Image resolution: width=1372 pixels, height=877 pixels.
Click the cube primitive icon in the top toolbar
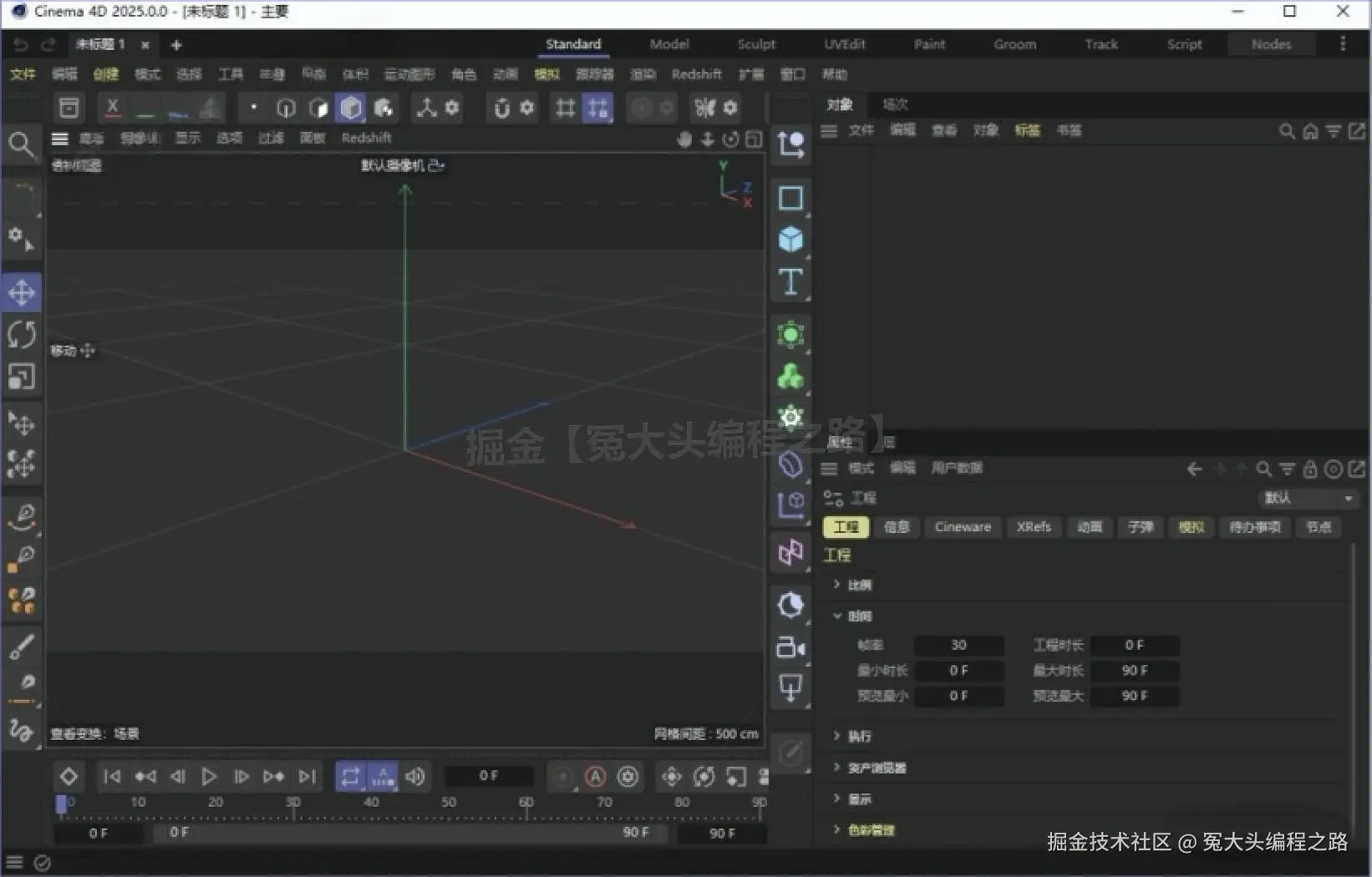tap(351, 107)
